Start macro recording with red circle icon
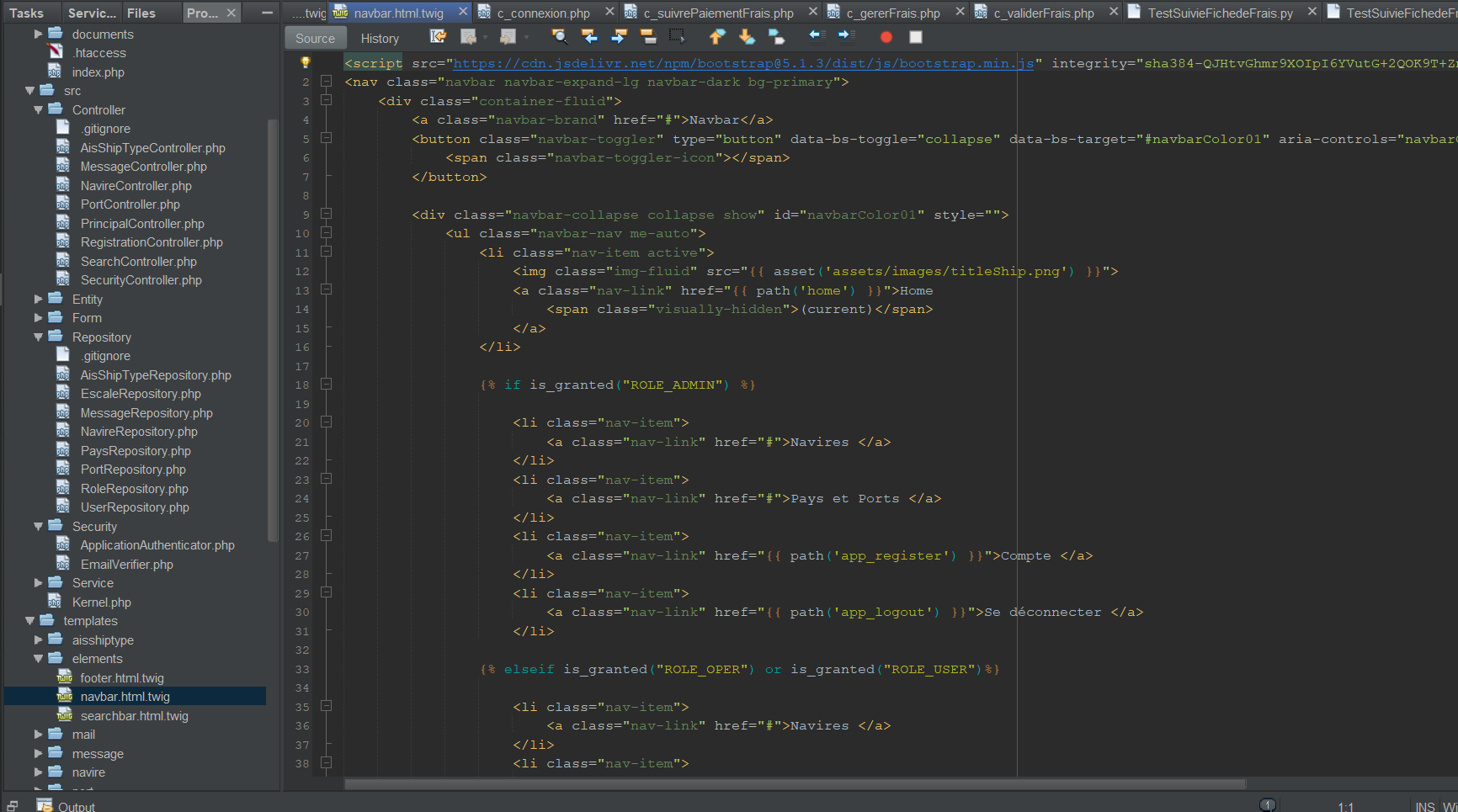 (x=886, y=37)
